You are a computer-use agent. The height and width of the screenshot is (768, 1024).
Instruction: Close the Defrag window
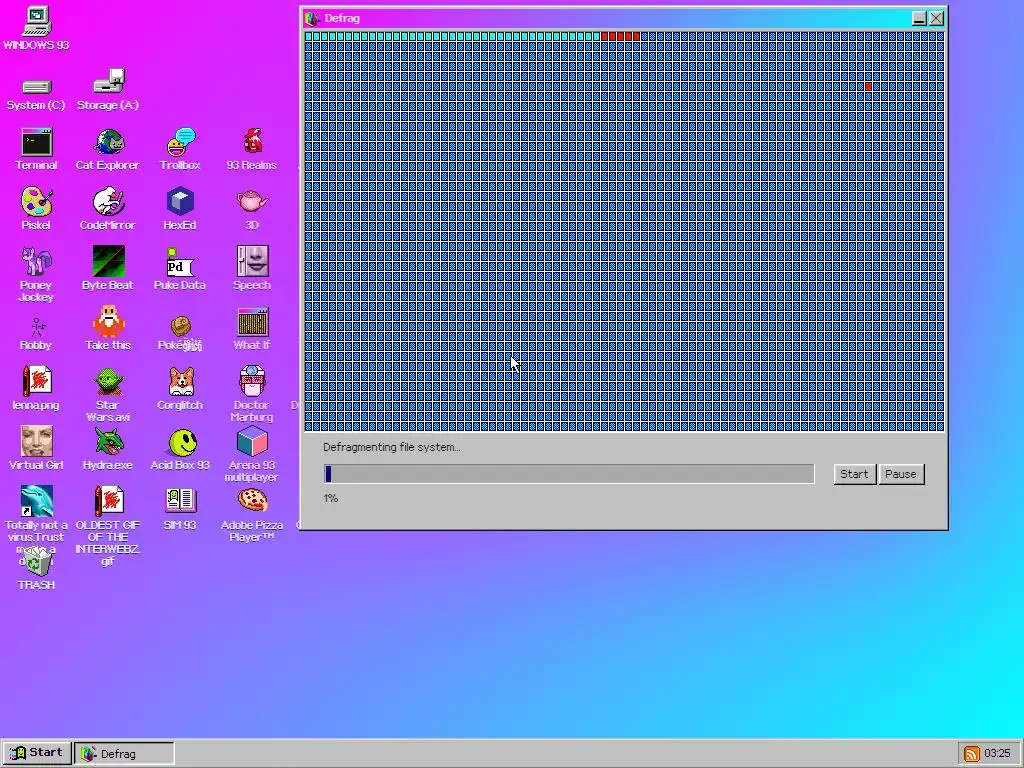[x=936, y=18]
